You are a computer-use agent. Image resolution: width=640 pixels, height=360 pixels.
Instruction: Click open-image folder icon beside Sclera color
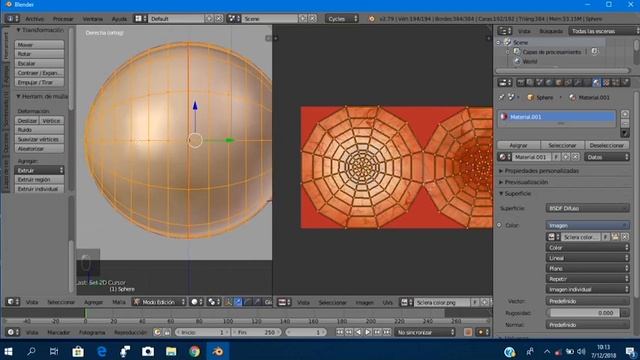(x=616, y=237)
